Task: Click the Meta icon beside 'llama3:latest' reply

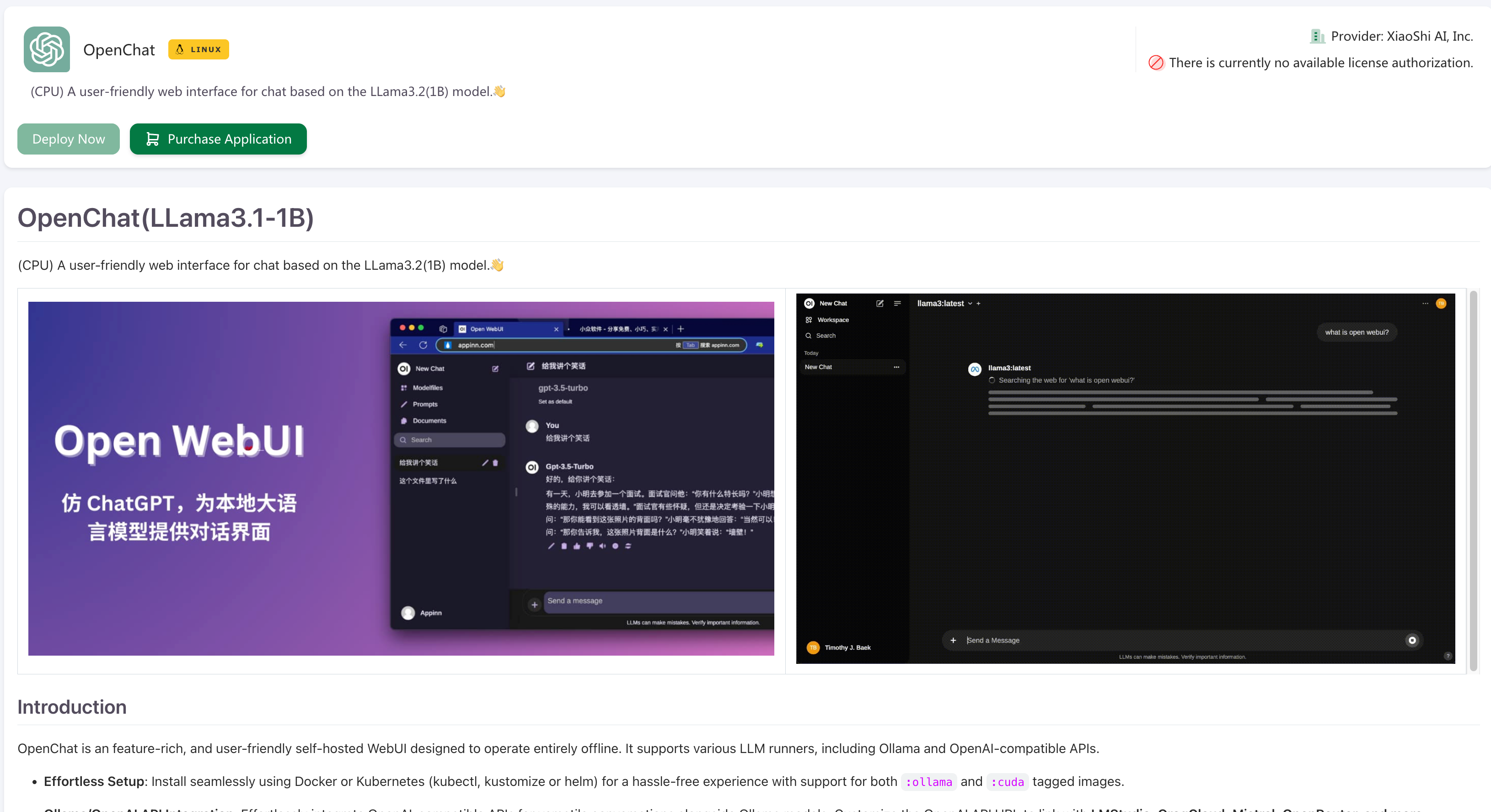Action: [x=975, y=369]
